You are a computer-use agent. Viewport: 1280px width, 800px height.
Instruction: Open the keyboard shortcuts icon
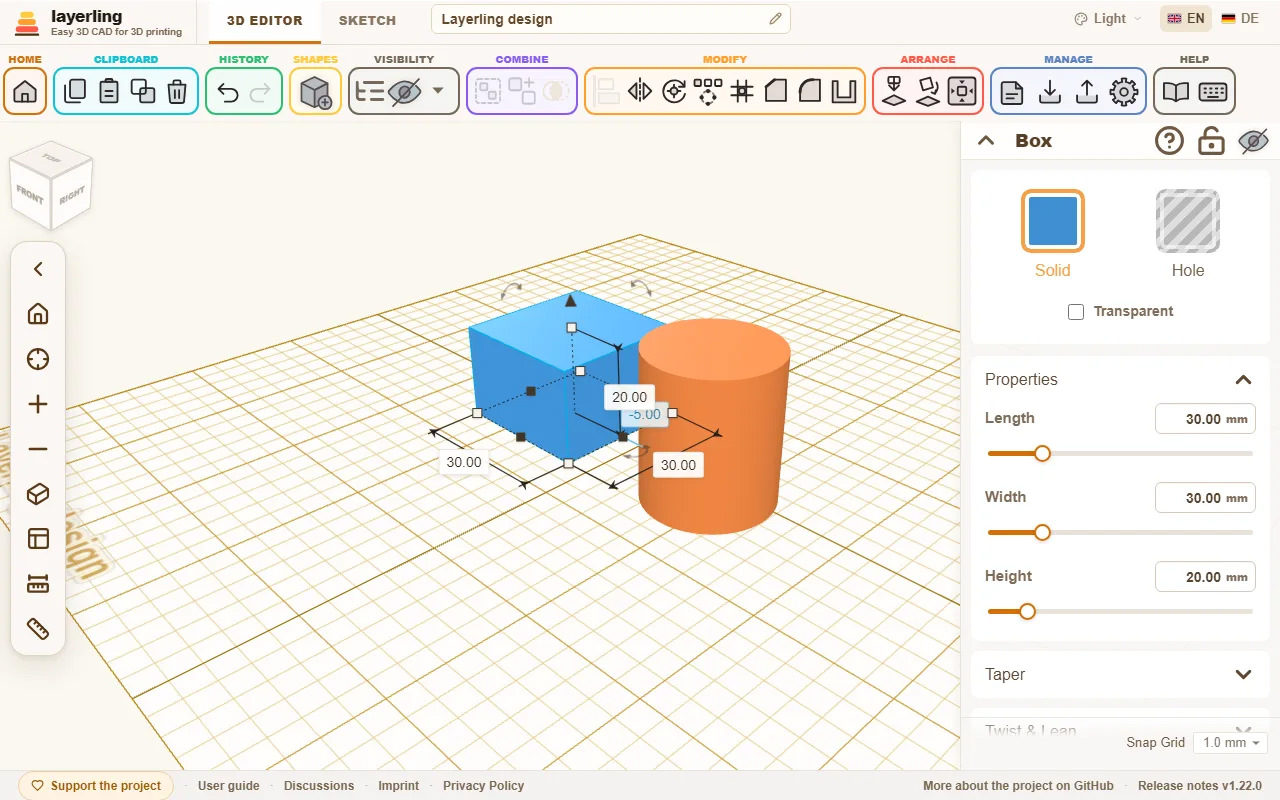pos(1213,92)
